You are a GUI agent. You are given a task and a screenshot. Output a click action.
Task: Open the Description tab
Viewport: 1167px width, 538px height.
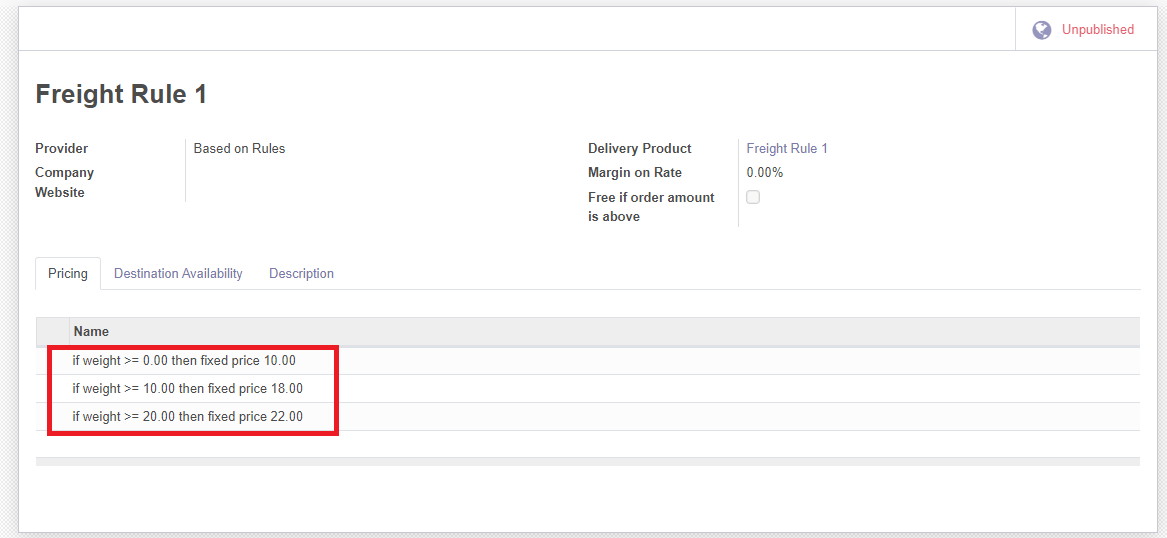pos(301,273)
